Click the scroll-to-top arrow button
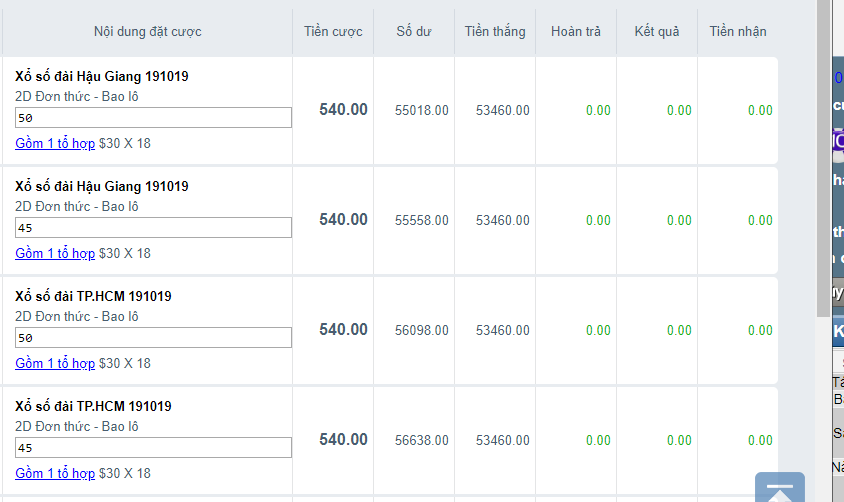The width and height of the screenshot is (844, 502). tap(780, 487)
